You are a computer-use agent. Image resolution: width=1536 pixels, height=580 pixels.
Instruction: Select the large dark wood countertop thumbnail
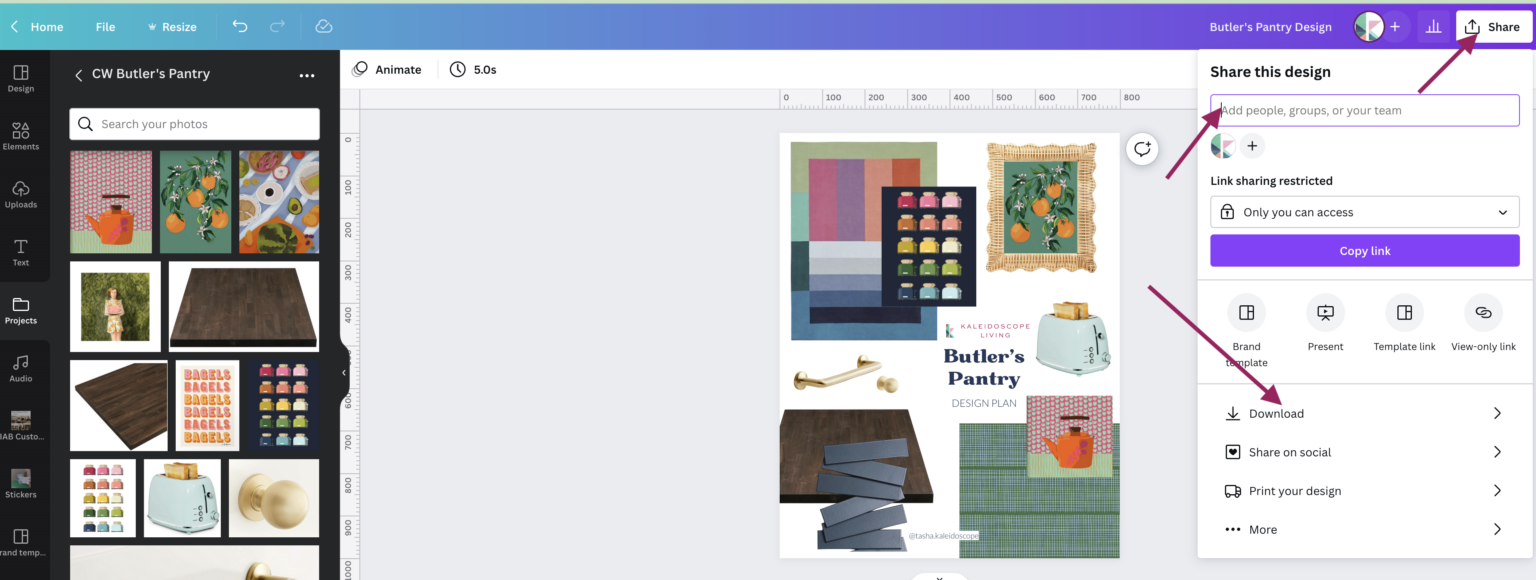[x=244, y=307]
